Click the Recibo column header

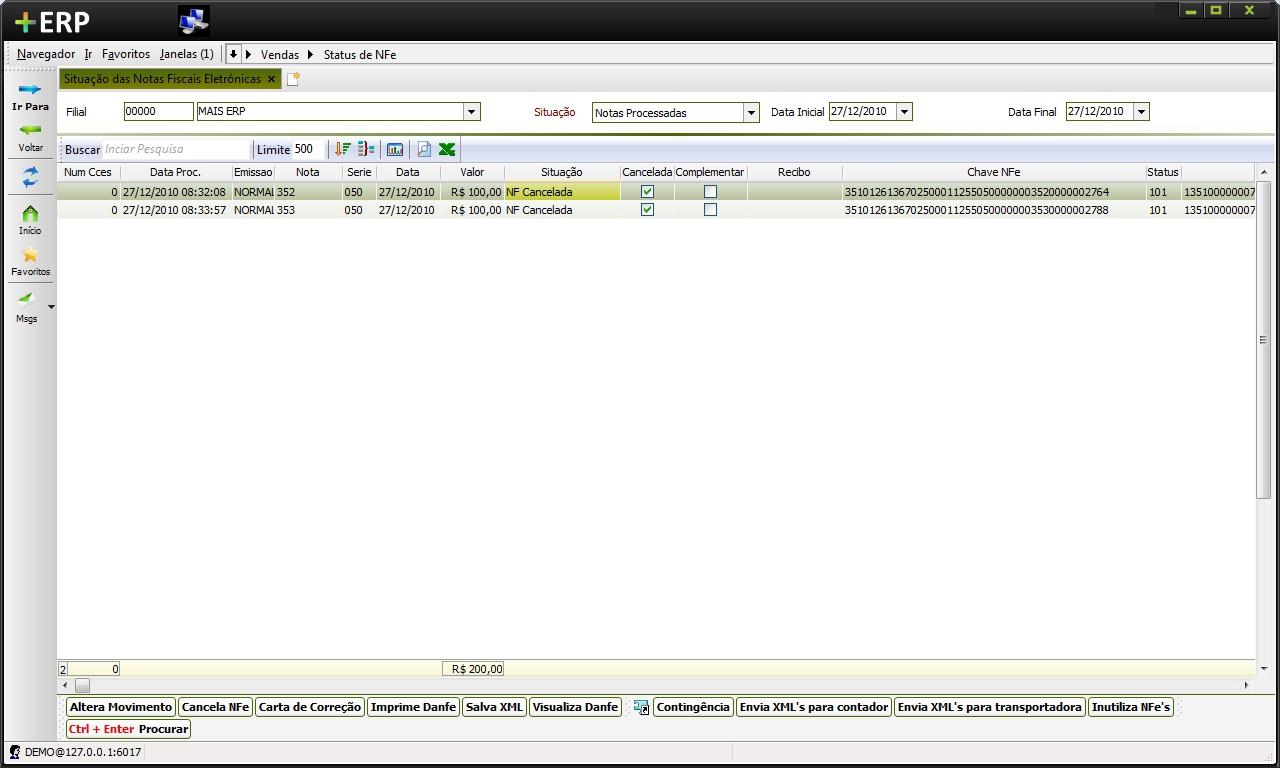pos(794,172)
